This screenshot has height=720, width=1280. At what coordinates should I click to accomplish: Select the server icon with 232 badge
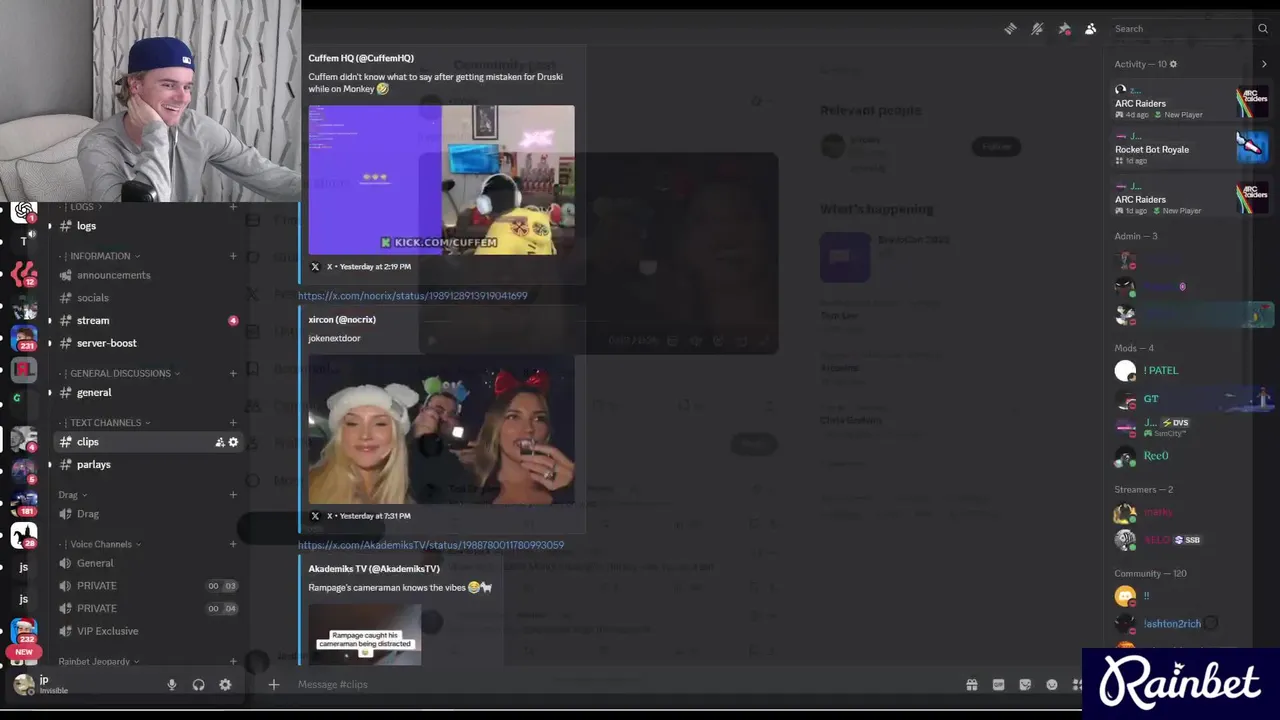[x=24, y=630]
